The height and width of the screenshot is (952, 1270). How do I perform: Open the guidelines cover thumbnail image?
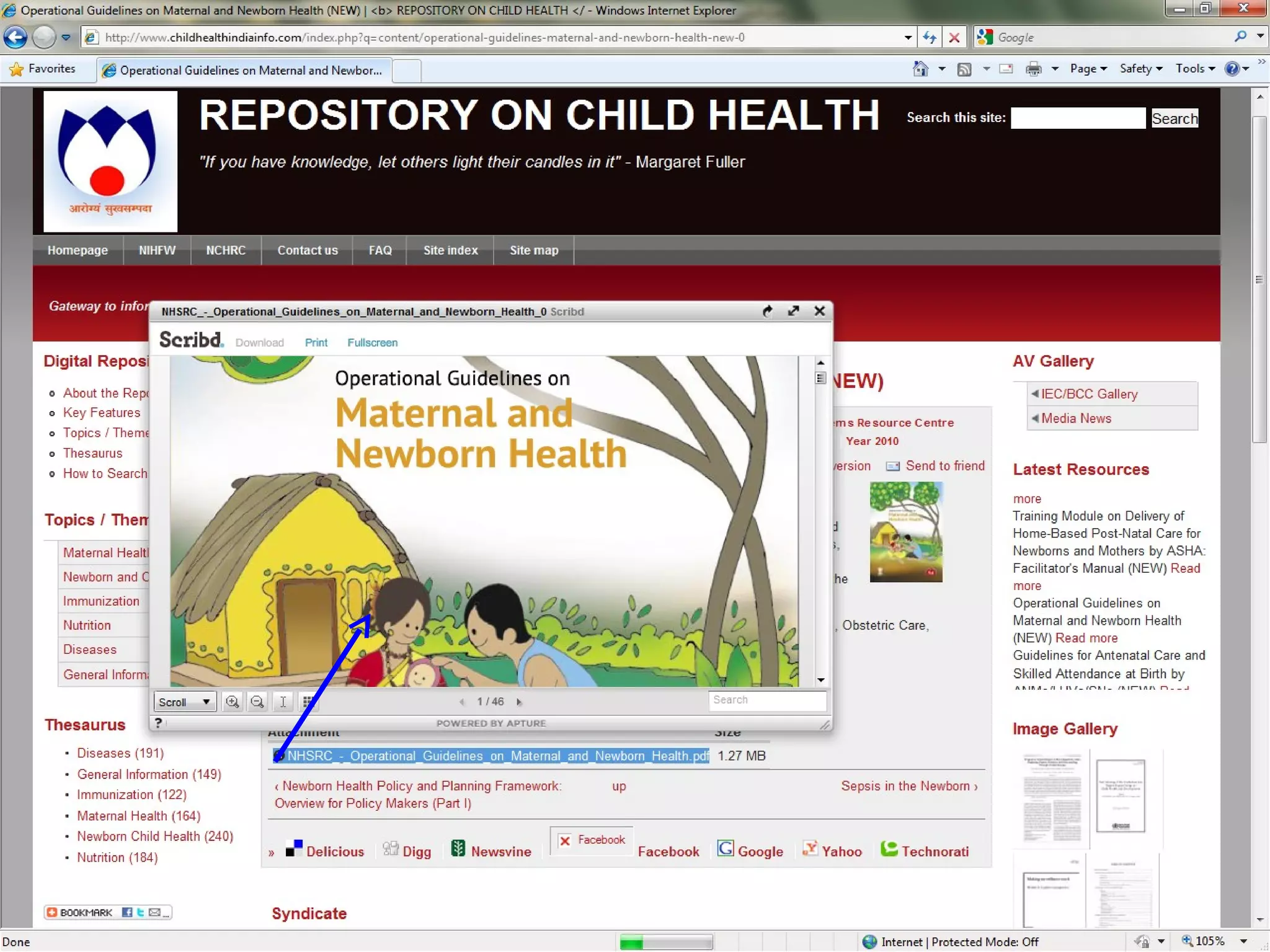pyautogui.click(x=906, y=532)
